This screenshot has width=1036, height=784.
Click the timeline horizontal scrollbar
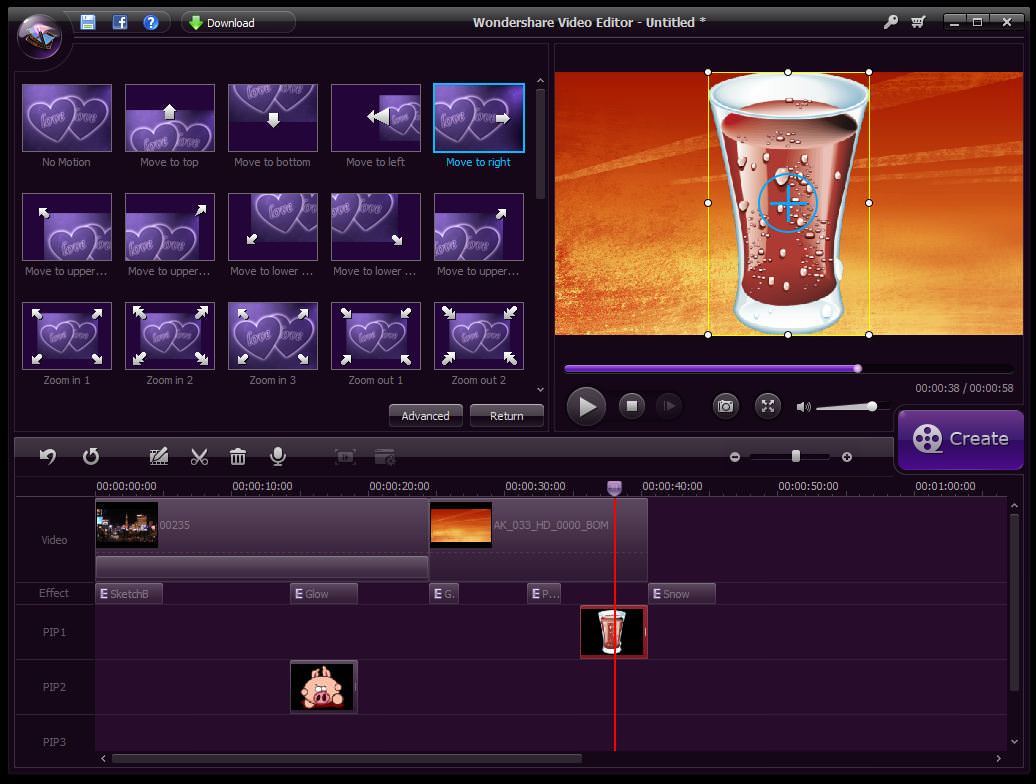click(347, 758)
